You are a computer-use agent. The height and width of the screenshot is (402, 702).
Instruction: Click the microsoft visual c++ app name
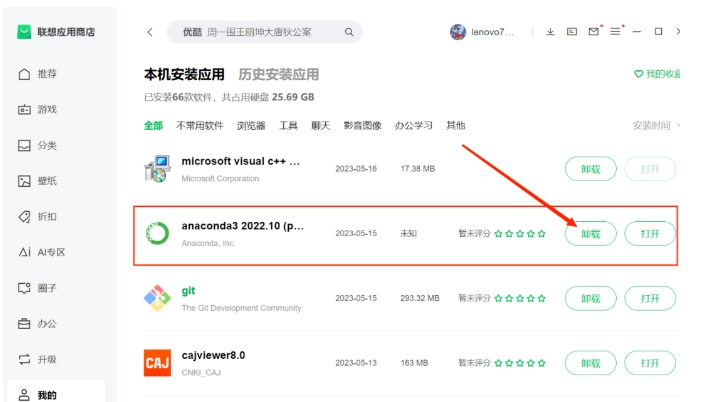click(241, 161)
